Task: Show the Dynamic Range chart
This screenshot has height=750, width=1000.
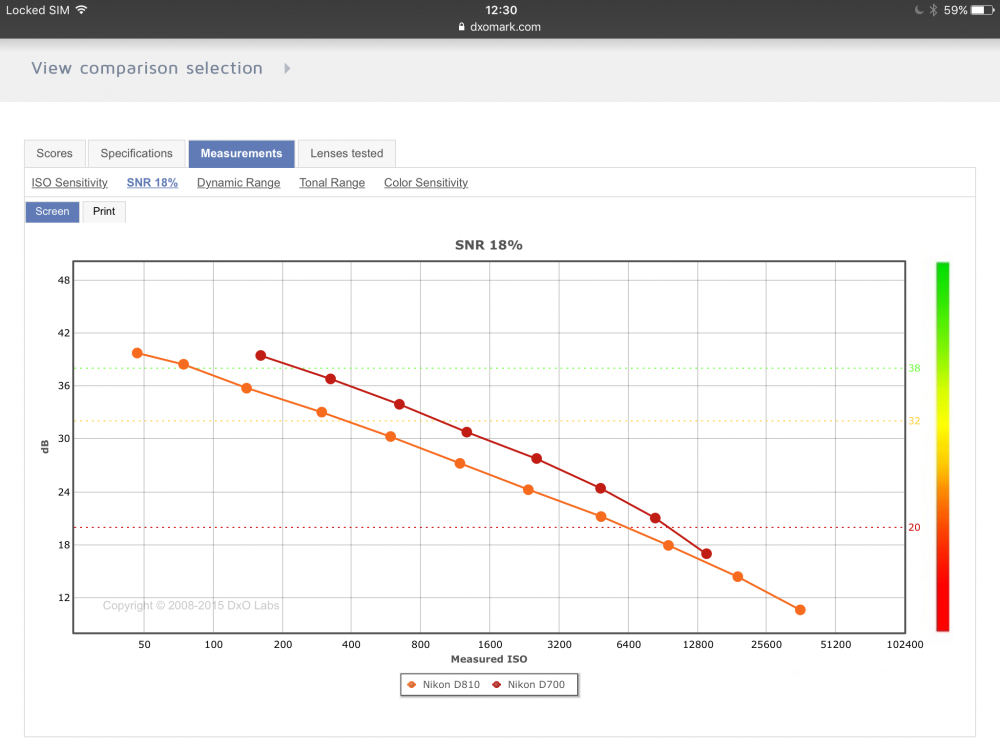Action: point(239,182)
